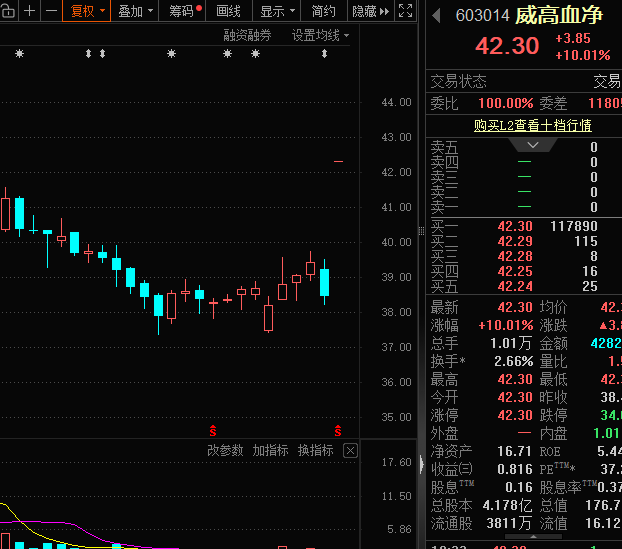Toggle 画线 drawing line mode
This screenshot has height=549, width=622.
(x=229, y=11)
